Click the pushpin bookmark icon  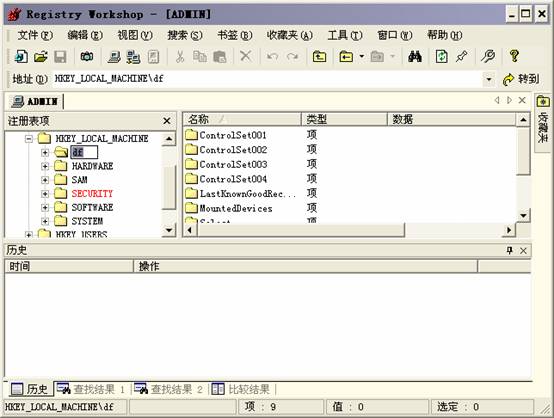point(462,57)
